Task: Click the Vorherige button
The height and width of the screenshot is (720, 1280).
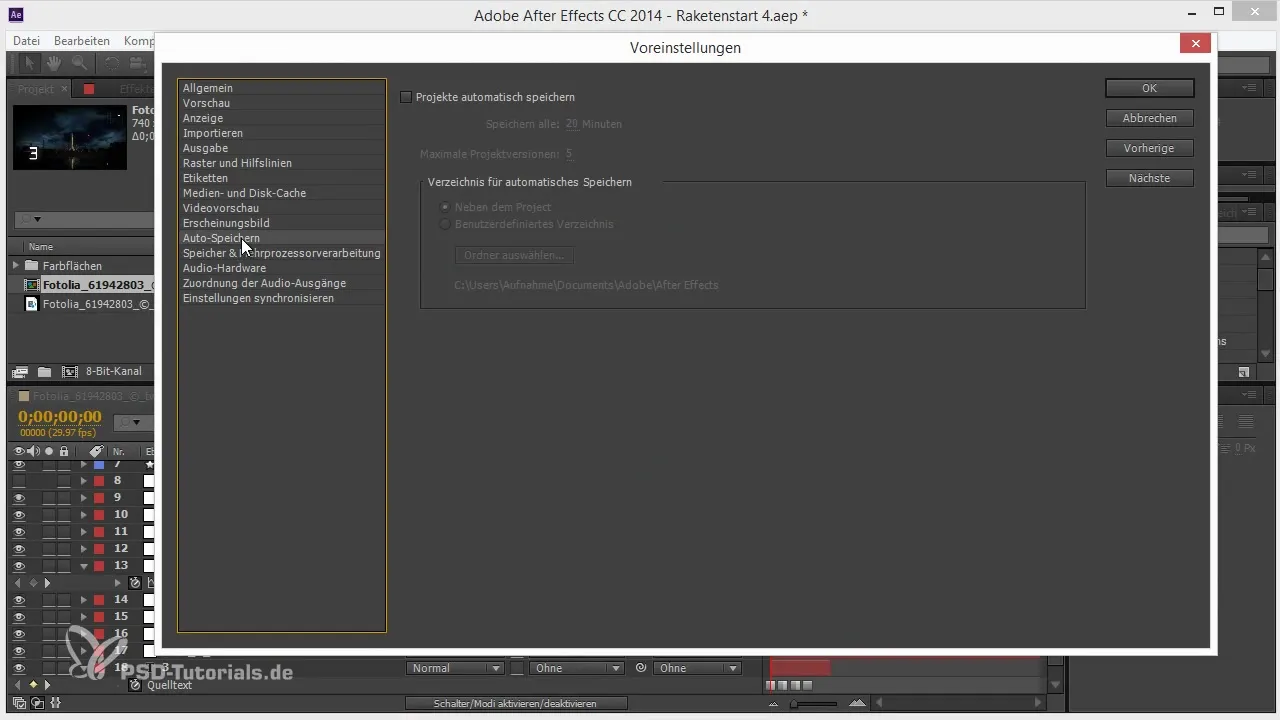Action: pyautogui.click(x=1150, y=148)
